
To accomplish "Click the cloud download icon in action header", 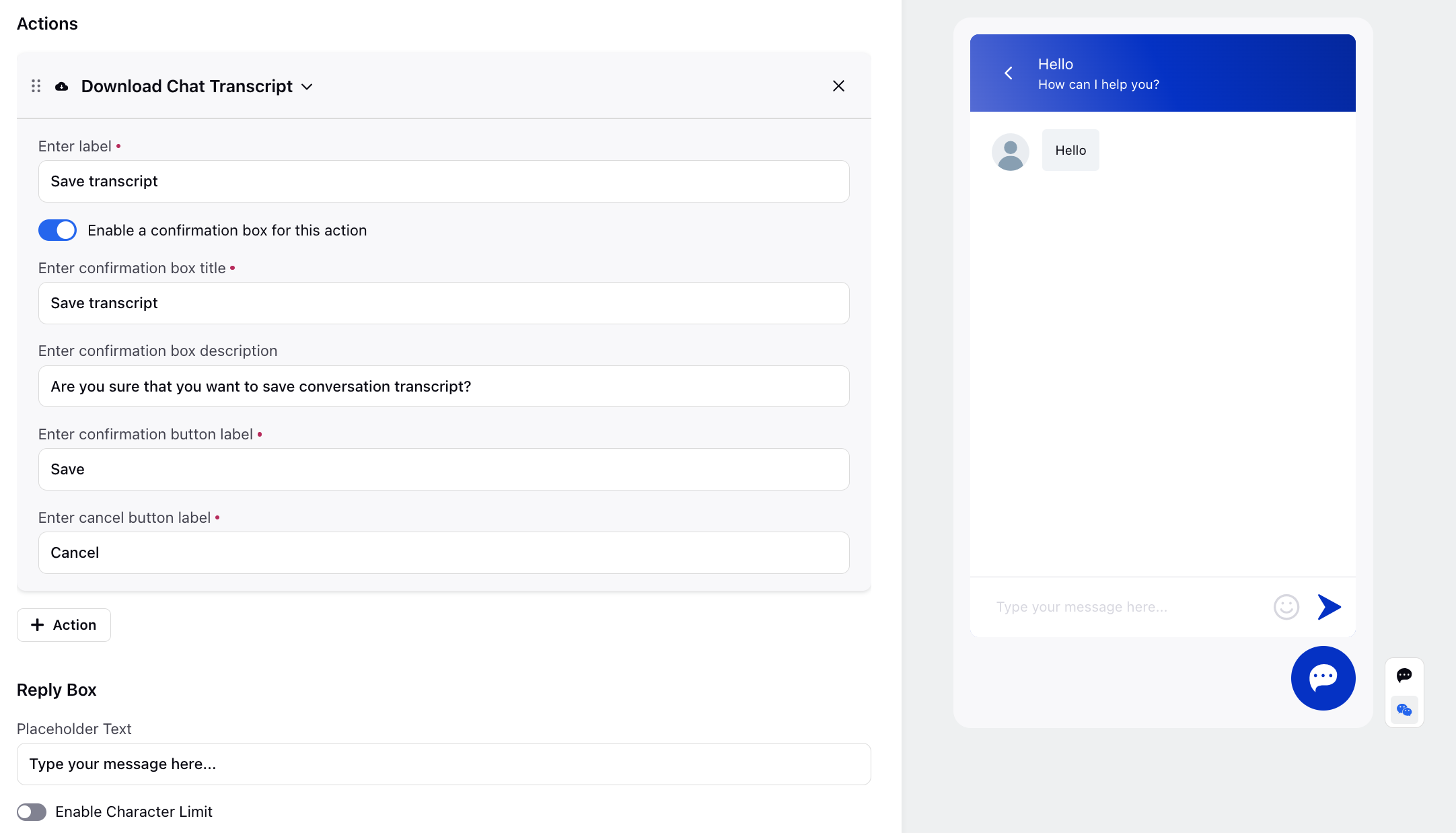I will click(61, 86).
